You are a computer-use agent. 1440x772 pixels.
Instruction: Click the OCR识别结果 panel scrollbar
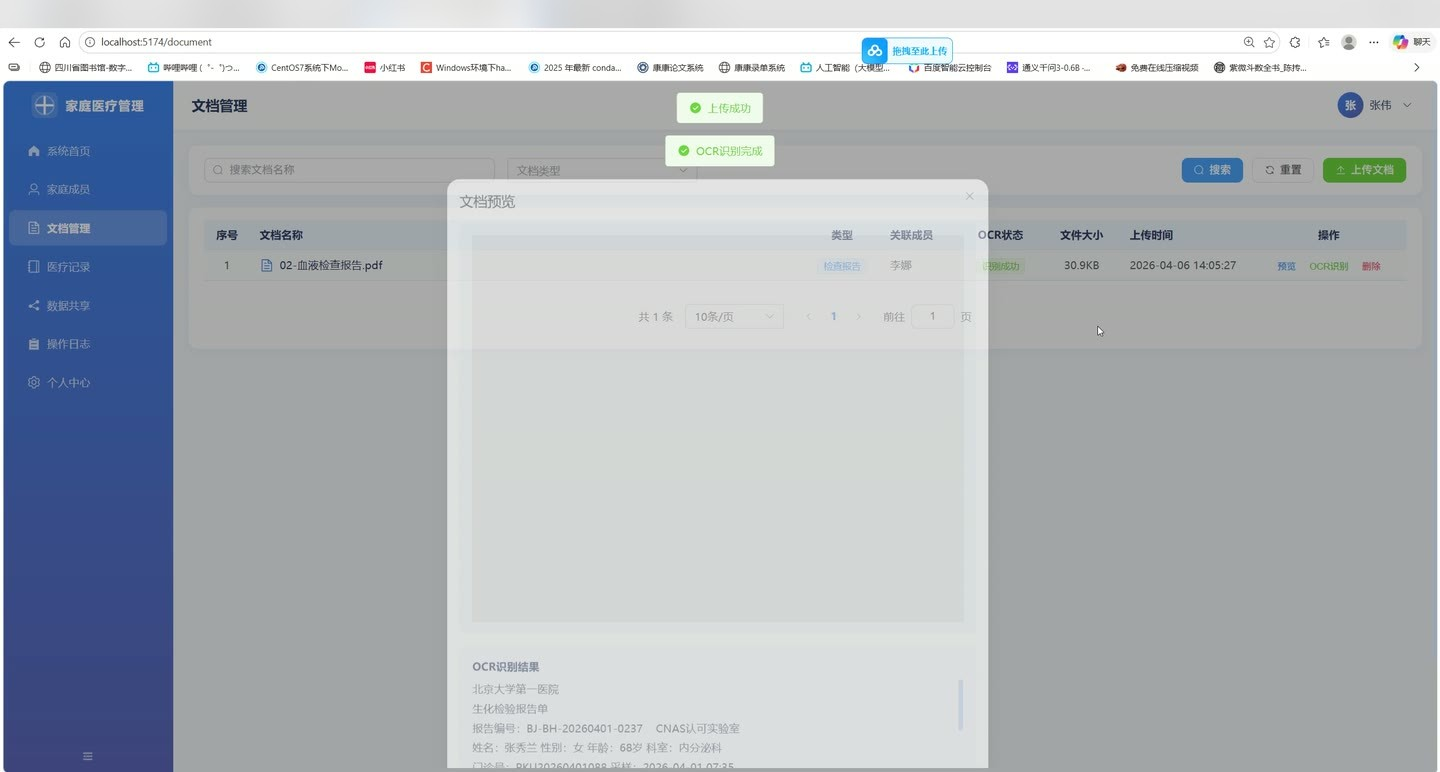(960, 705)
